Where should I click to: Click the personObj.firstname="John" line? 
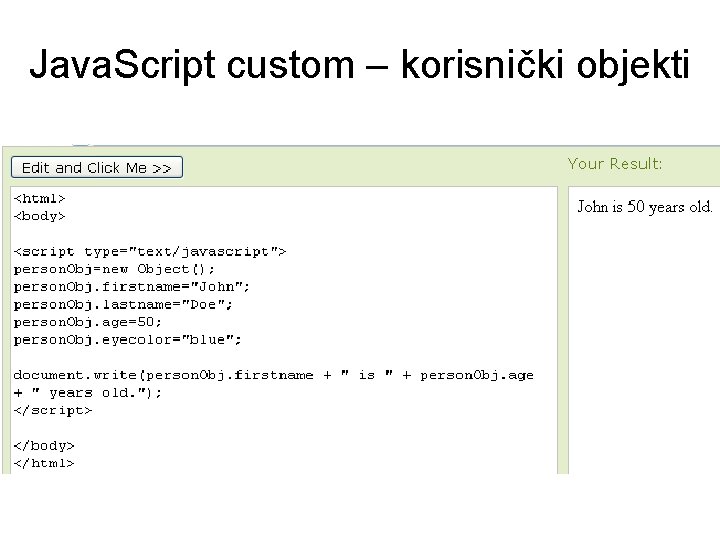(132, 287)
